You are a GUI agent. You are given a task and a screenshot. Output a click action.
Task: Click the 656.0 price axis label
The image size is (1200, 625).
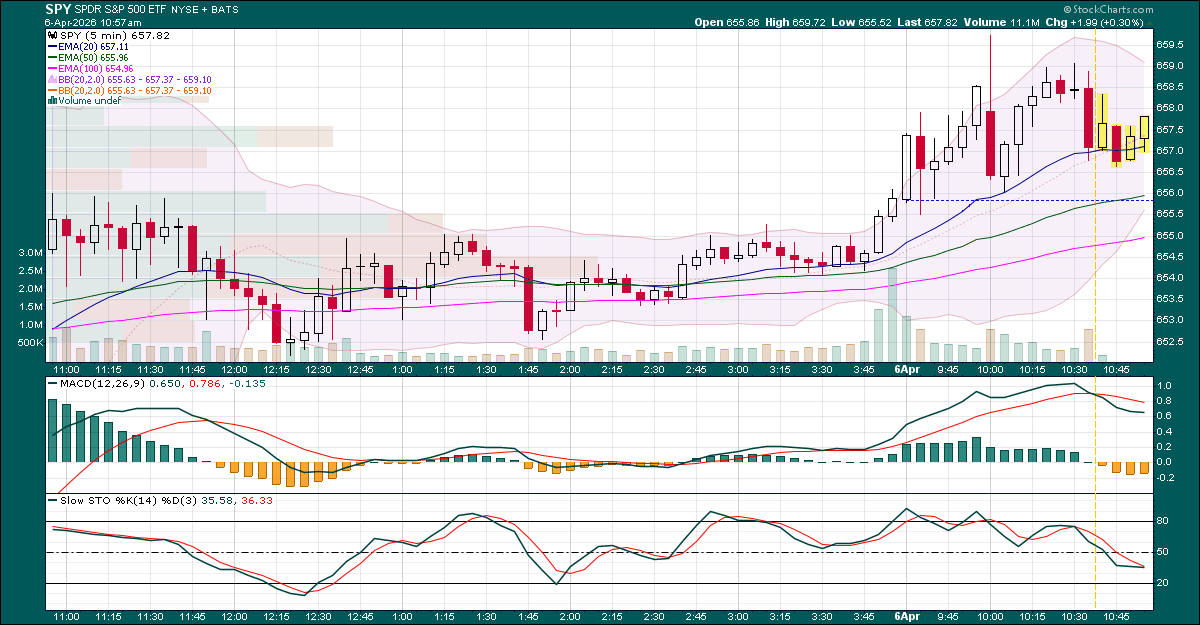coord(1170,193)
